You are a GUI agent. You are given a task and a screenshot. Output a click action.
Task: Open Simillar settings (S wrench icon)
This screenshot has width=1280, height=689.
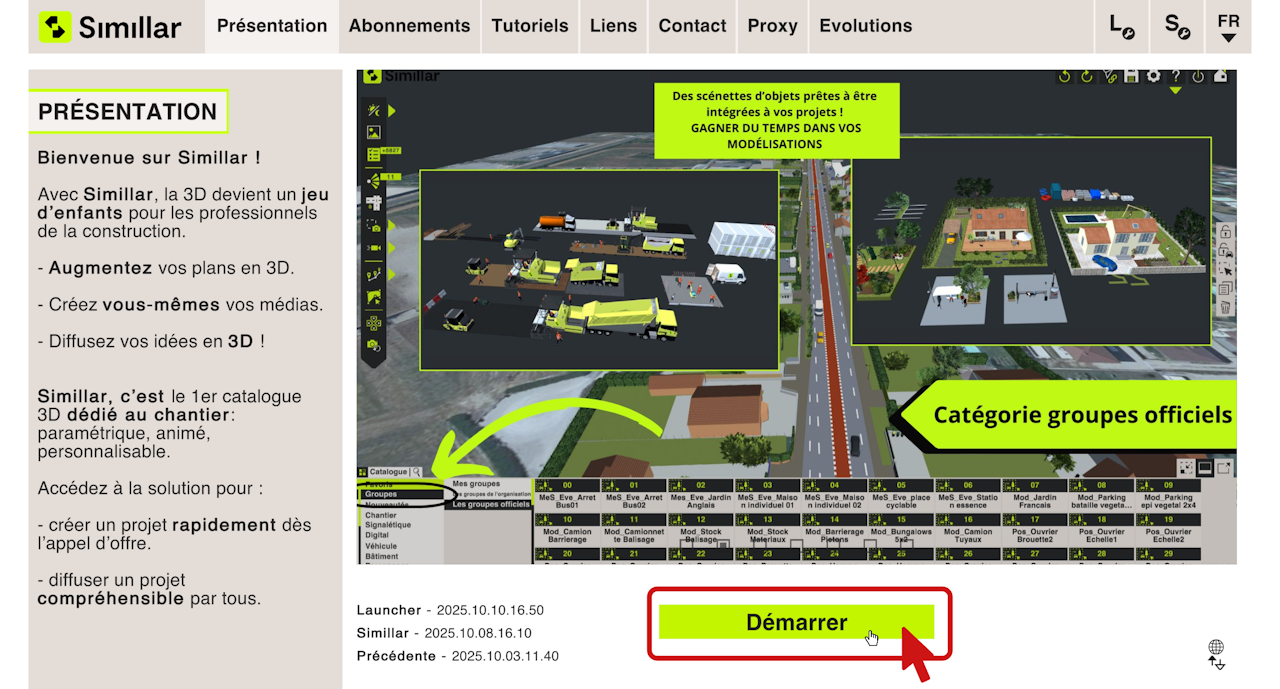(x=1177, y=26)
